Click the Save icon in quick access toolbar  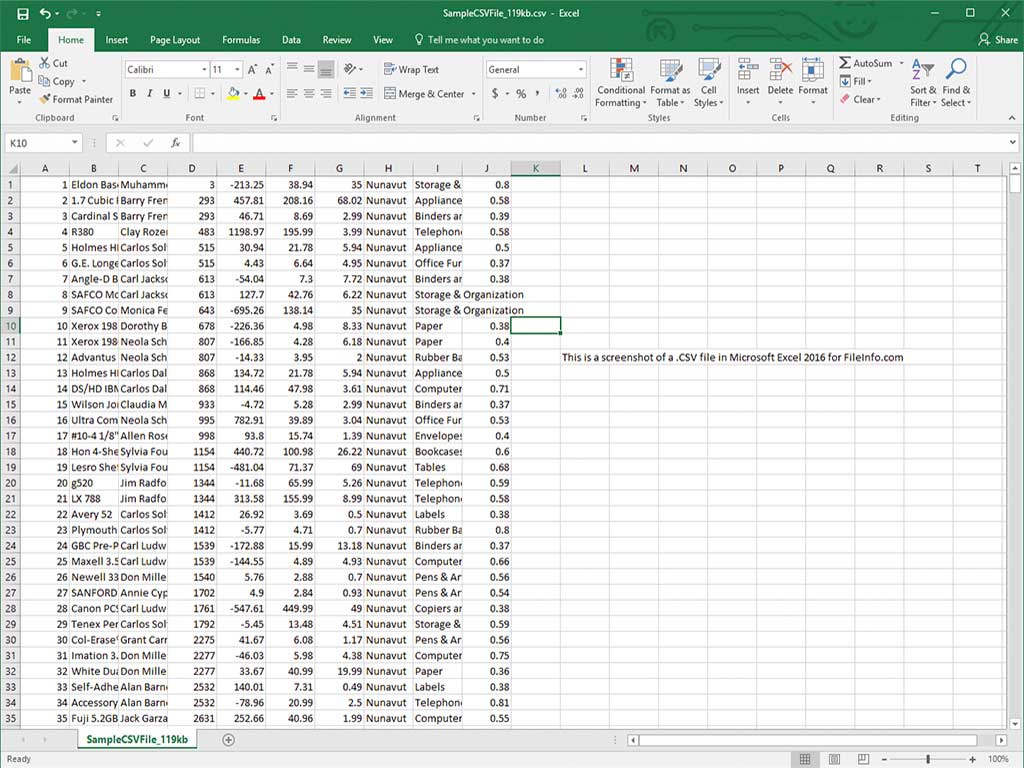point(21,14)
